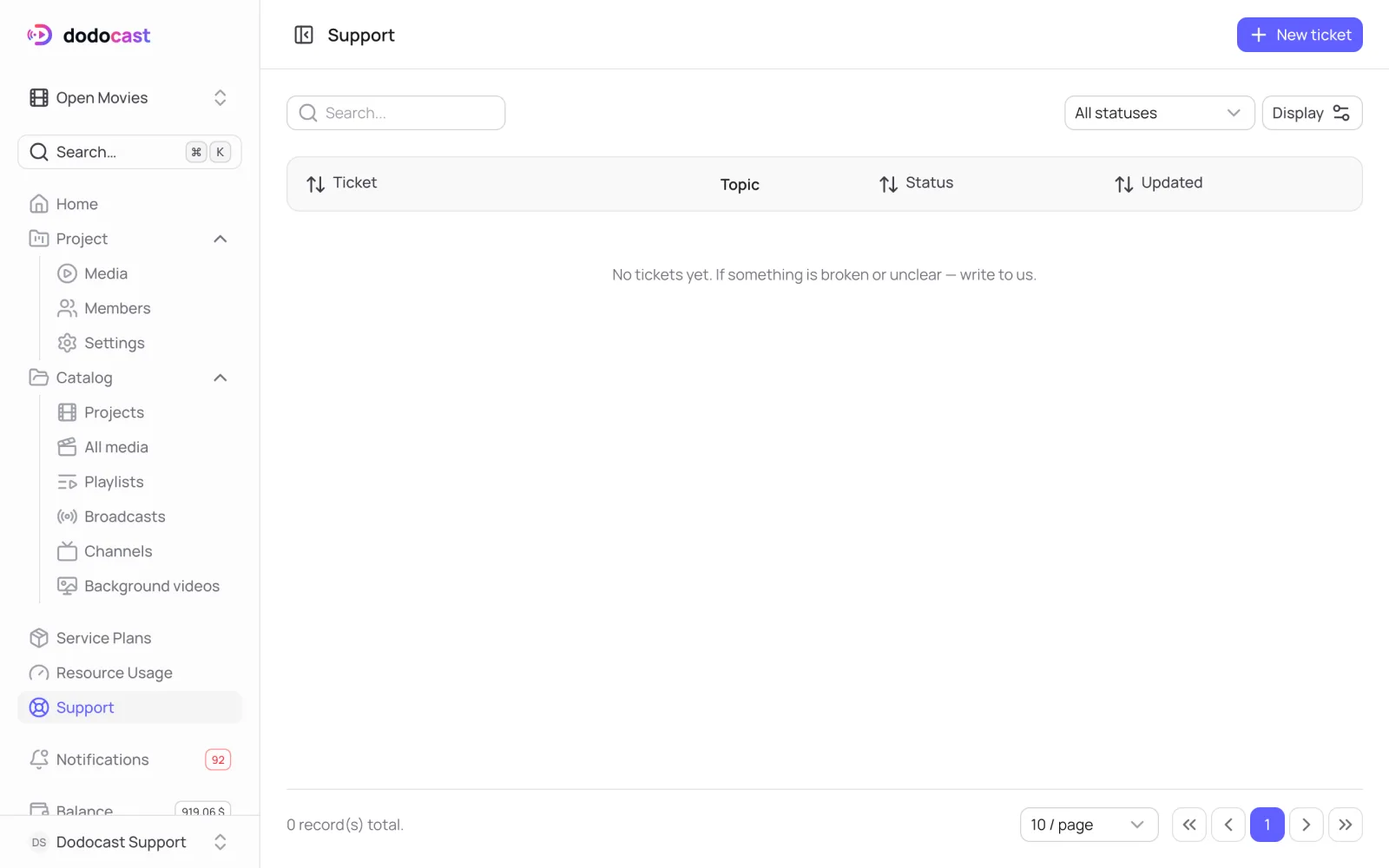The height and width of the screenshot is (868, 1389).
Task: Collapse the Project section chevron
Action: [x=221, y=239]
